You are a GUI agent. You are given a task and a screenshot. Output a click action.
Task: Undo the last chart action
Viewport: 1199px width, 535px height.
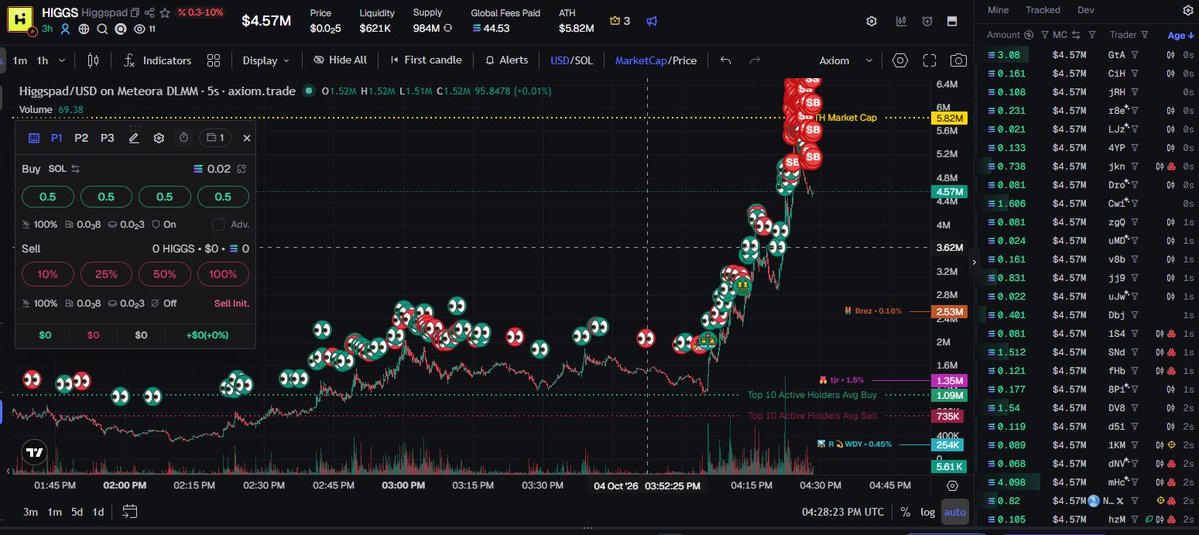(x=726, y=60)
